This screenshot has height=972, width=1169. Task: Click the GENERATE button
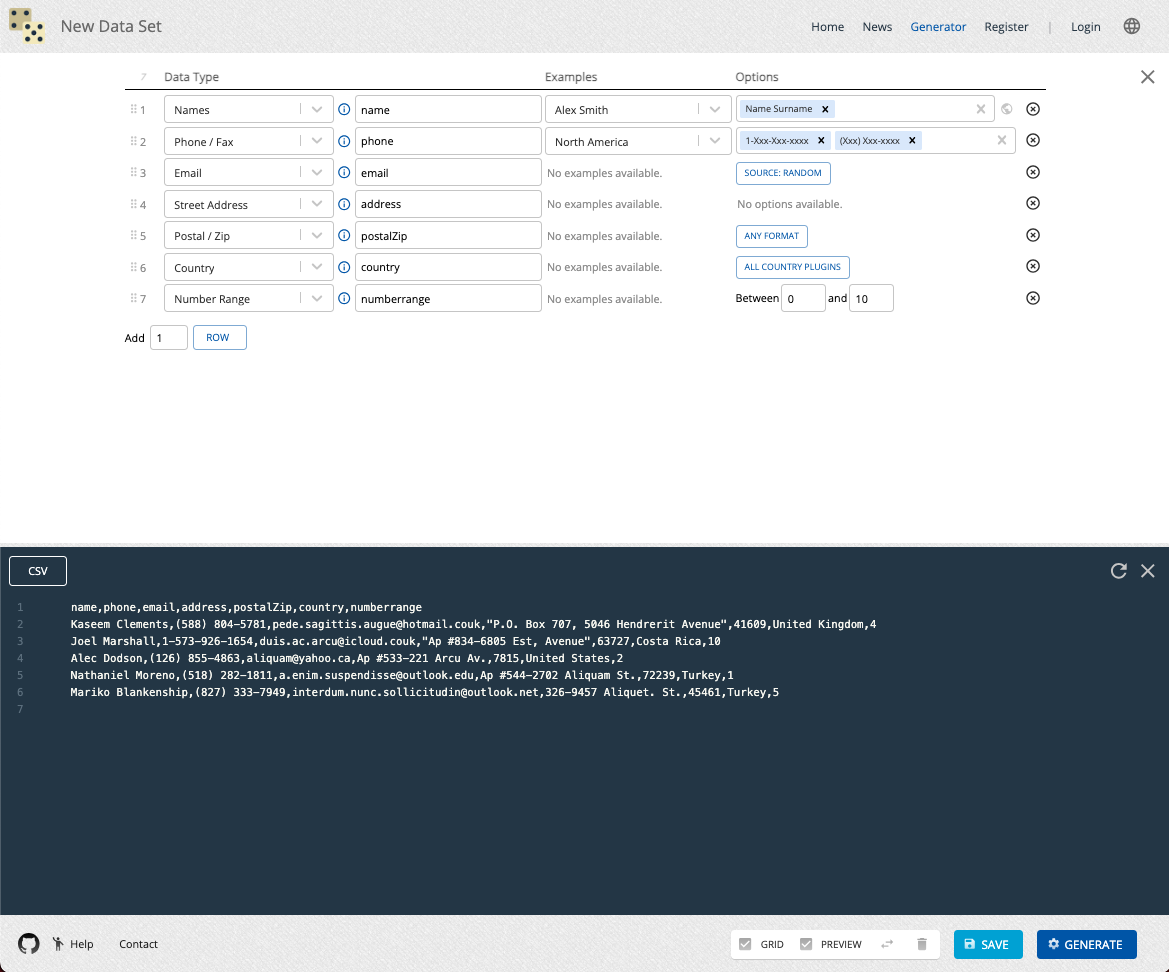(1086, 944)
